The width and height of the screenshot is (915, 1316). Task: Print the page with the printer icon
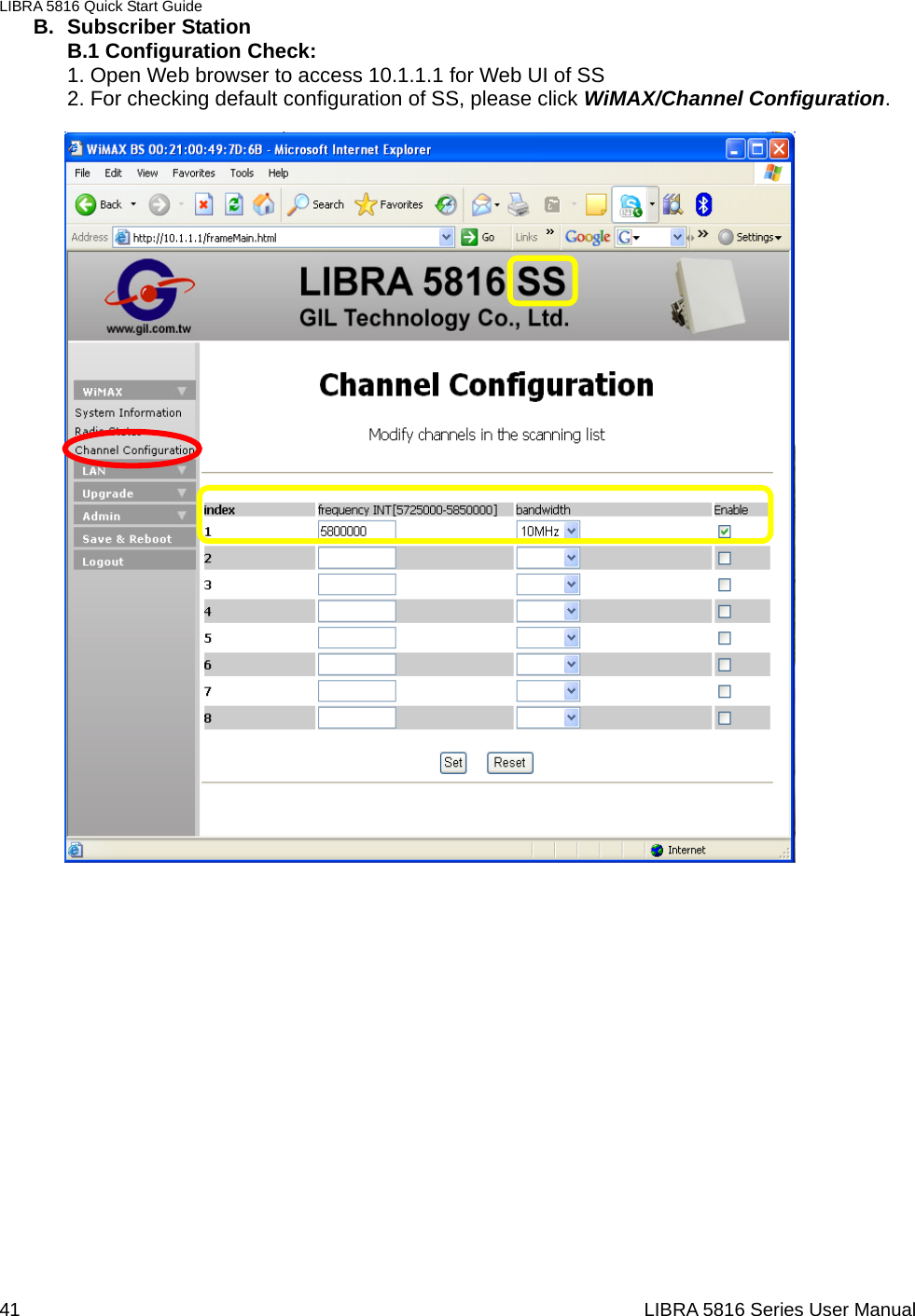[519, 204]
